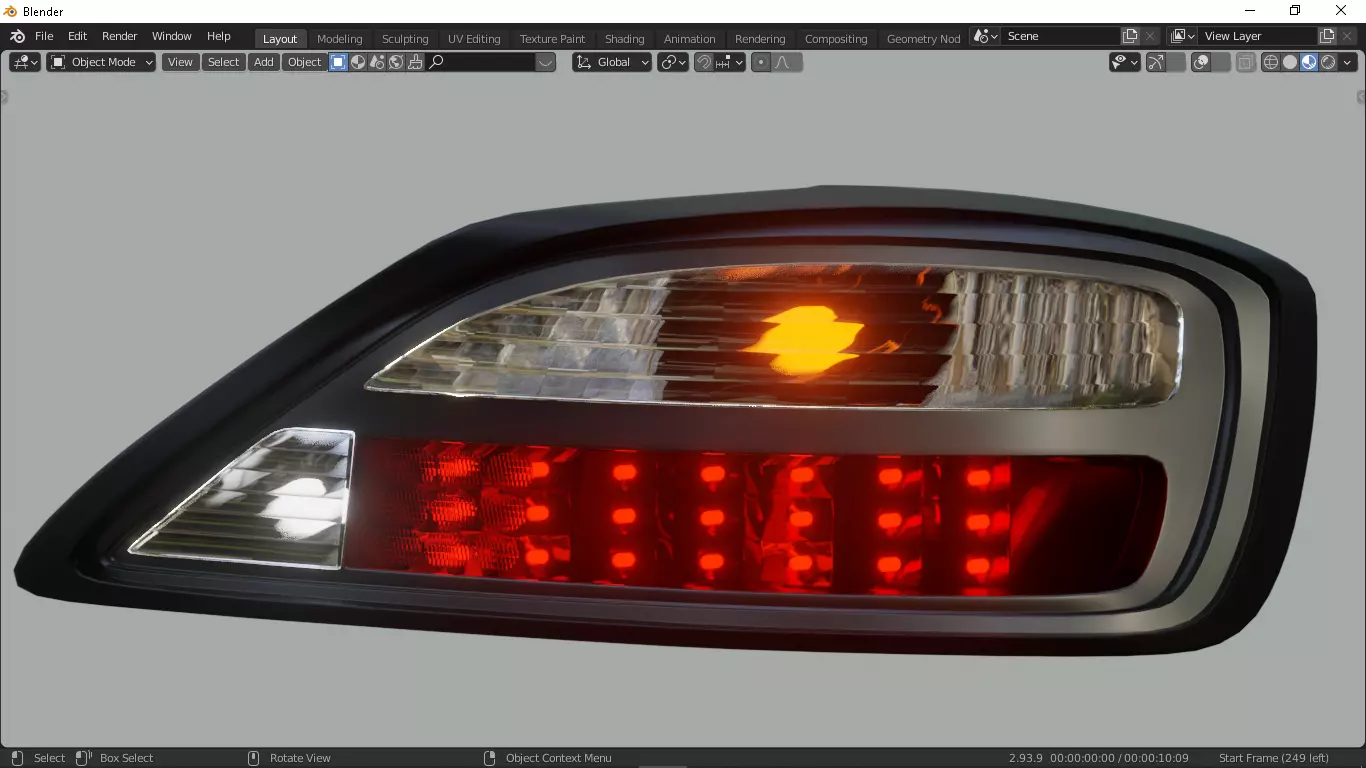1366x768 pixels.
Task: Toggle viewport overlays
Action: (1202, 62)
